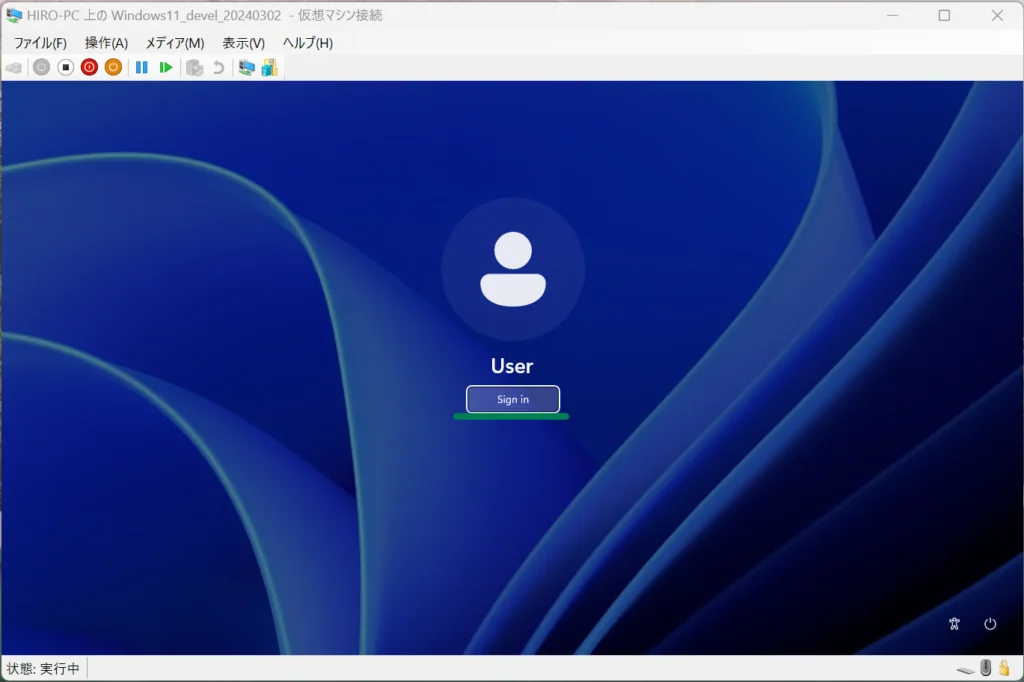Turn off the VM with the stop icon
This screenshot has width=1024, height=682.
point(65,67)
